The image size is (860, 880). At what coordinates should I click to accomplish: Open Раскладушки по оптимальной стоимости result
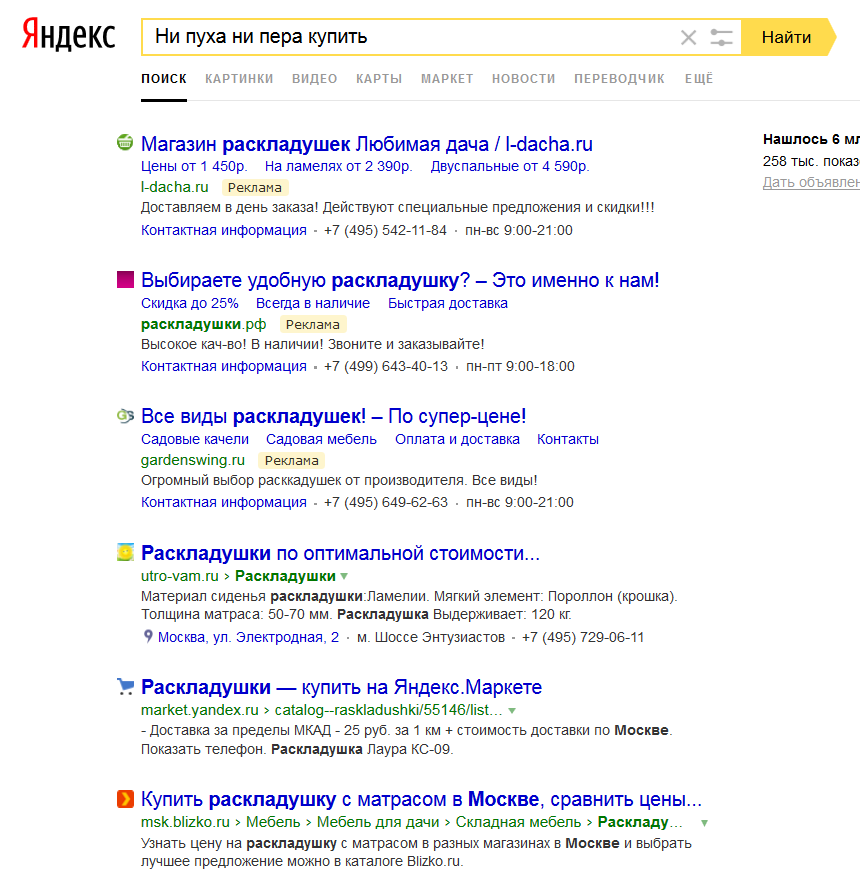pyautogui.click(x=340, y=553)
